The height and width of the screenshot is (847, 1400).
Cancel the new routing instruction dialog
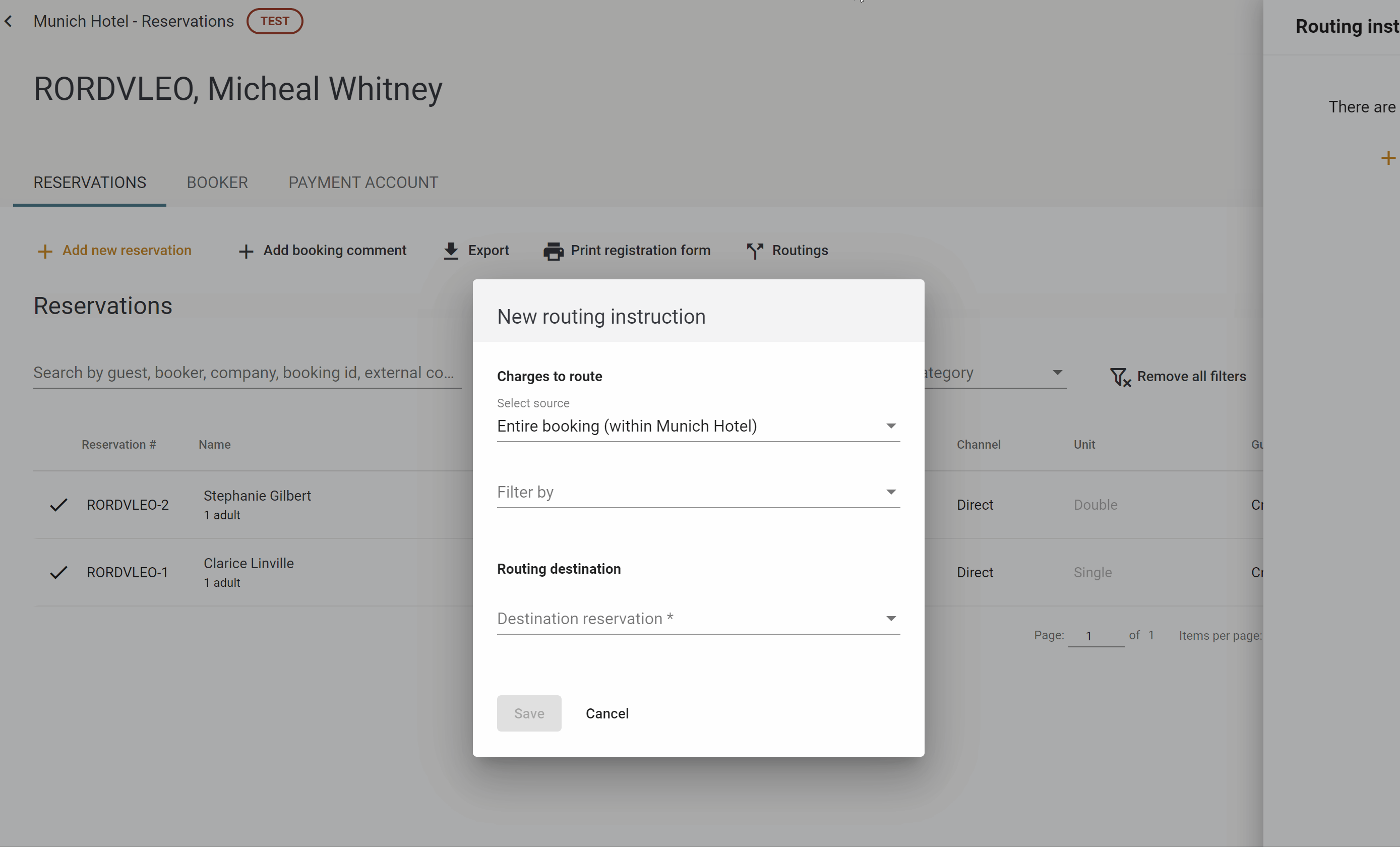[x=607, y=713]
